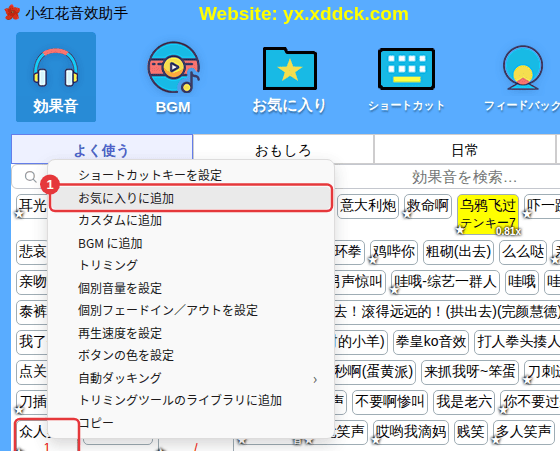Open the ショートカット keyboard section
This screenshot has width=560, height=451.
(x=406, y=79)
